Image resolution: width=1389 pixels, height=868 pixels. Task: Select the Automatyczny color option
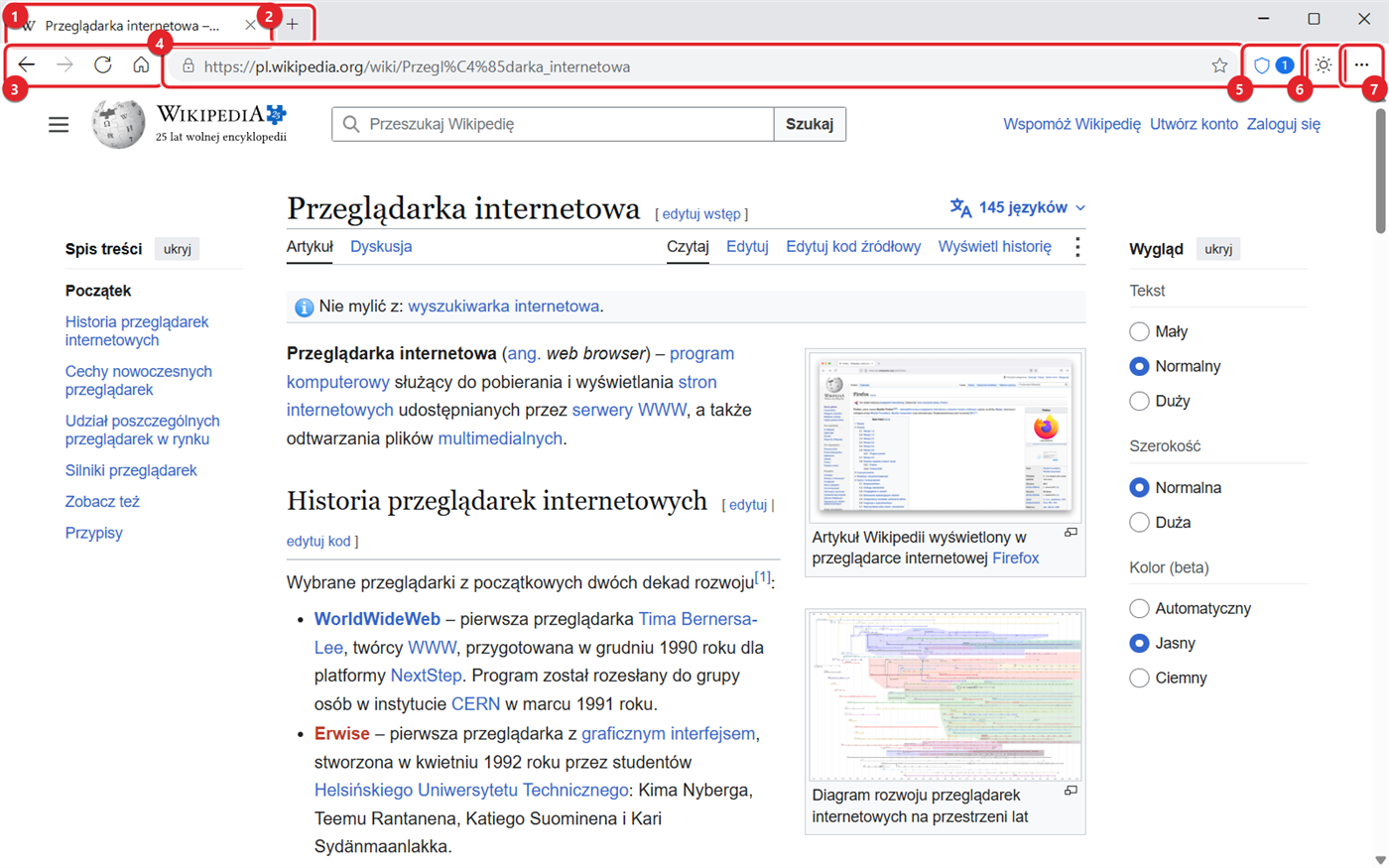[1139, 608]
